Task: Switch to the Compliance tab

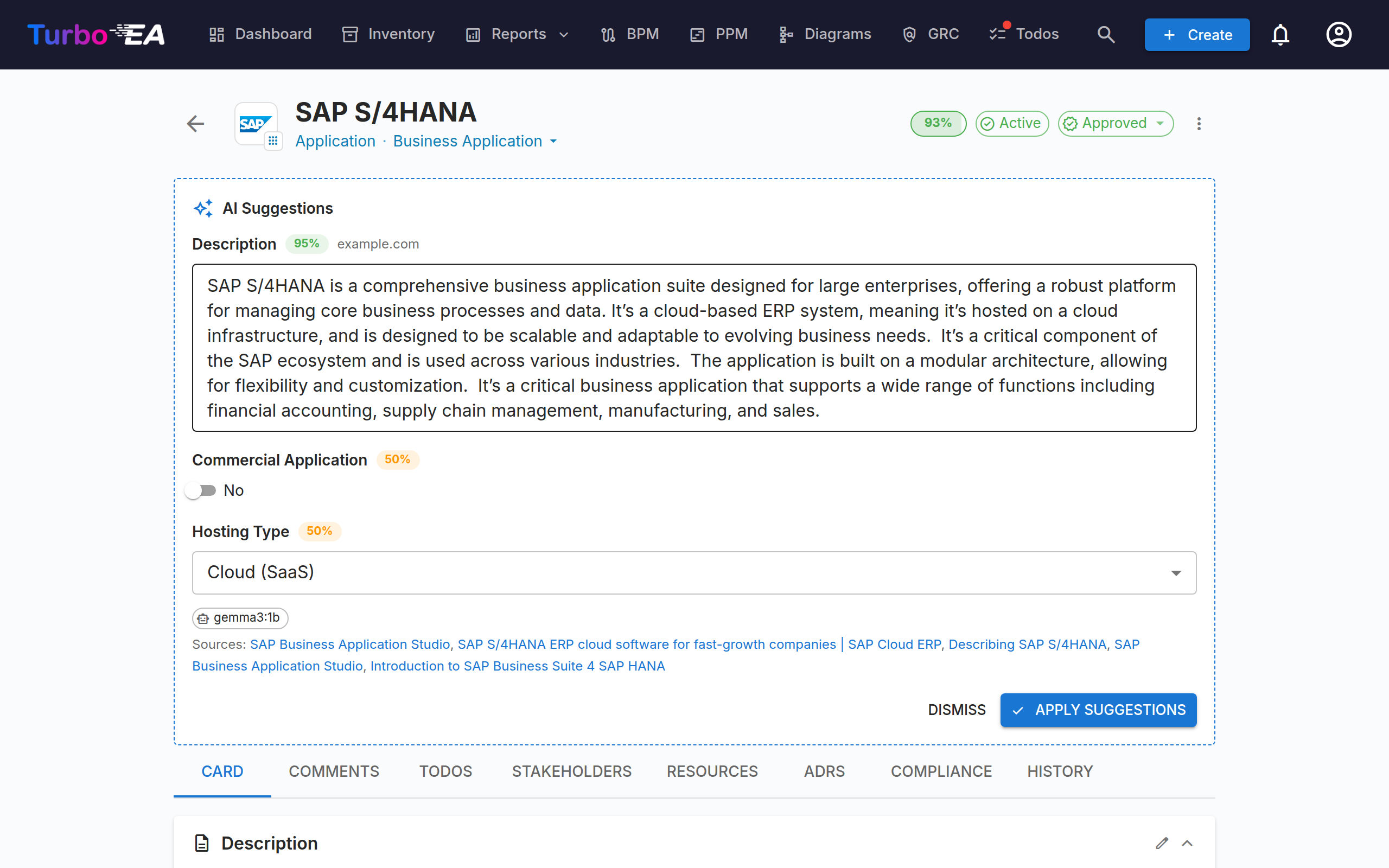Action: click(941, 771)
